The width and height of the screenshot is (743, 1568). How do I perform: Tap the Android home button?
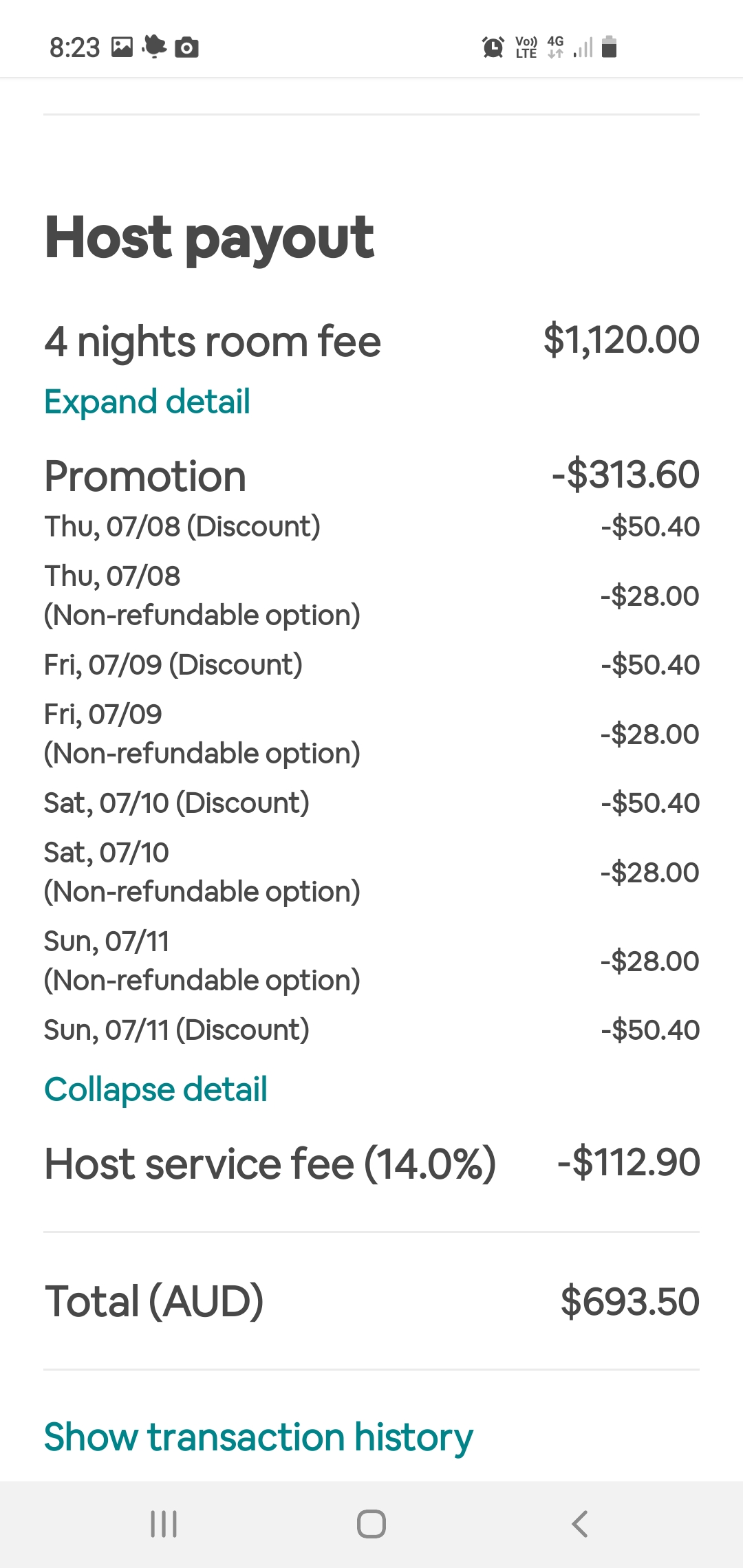point(371,1524)
